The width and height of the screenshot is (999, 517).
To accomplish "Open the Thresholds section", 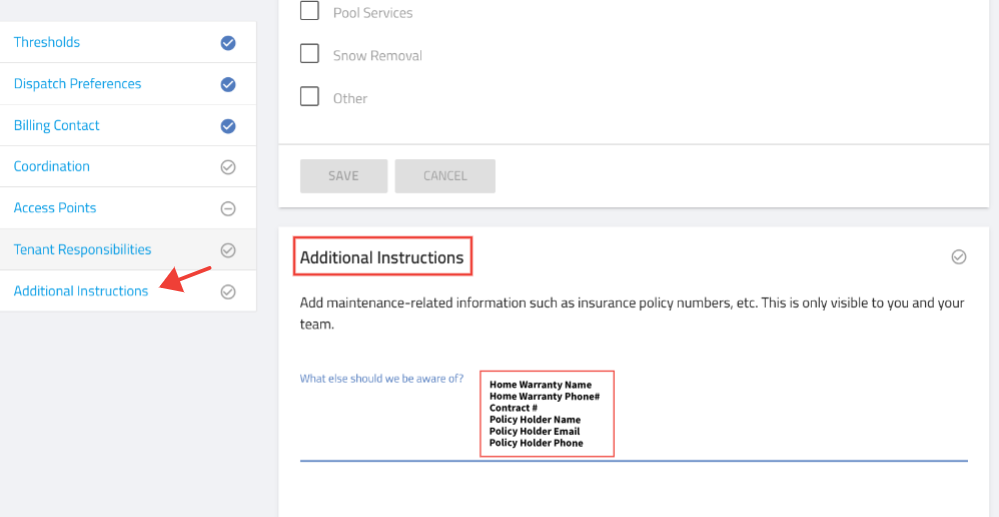I will [x=47, y=42].
